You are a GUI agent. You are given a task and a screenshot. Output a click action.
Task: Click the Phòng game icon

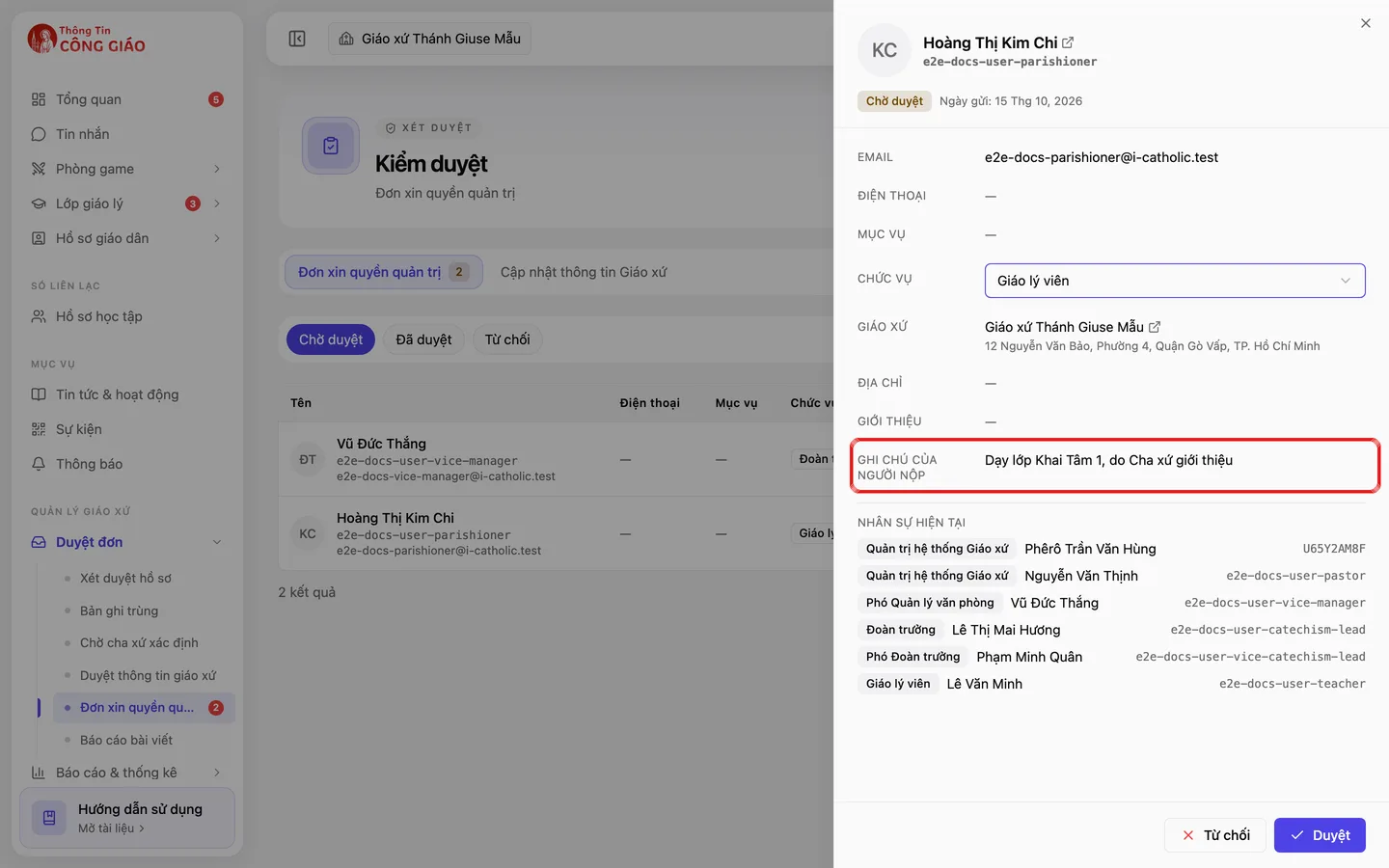(x=39, y=169)
